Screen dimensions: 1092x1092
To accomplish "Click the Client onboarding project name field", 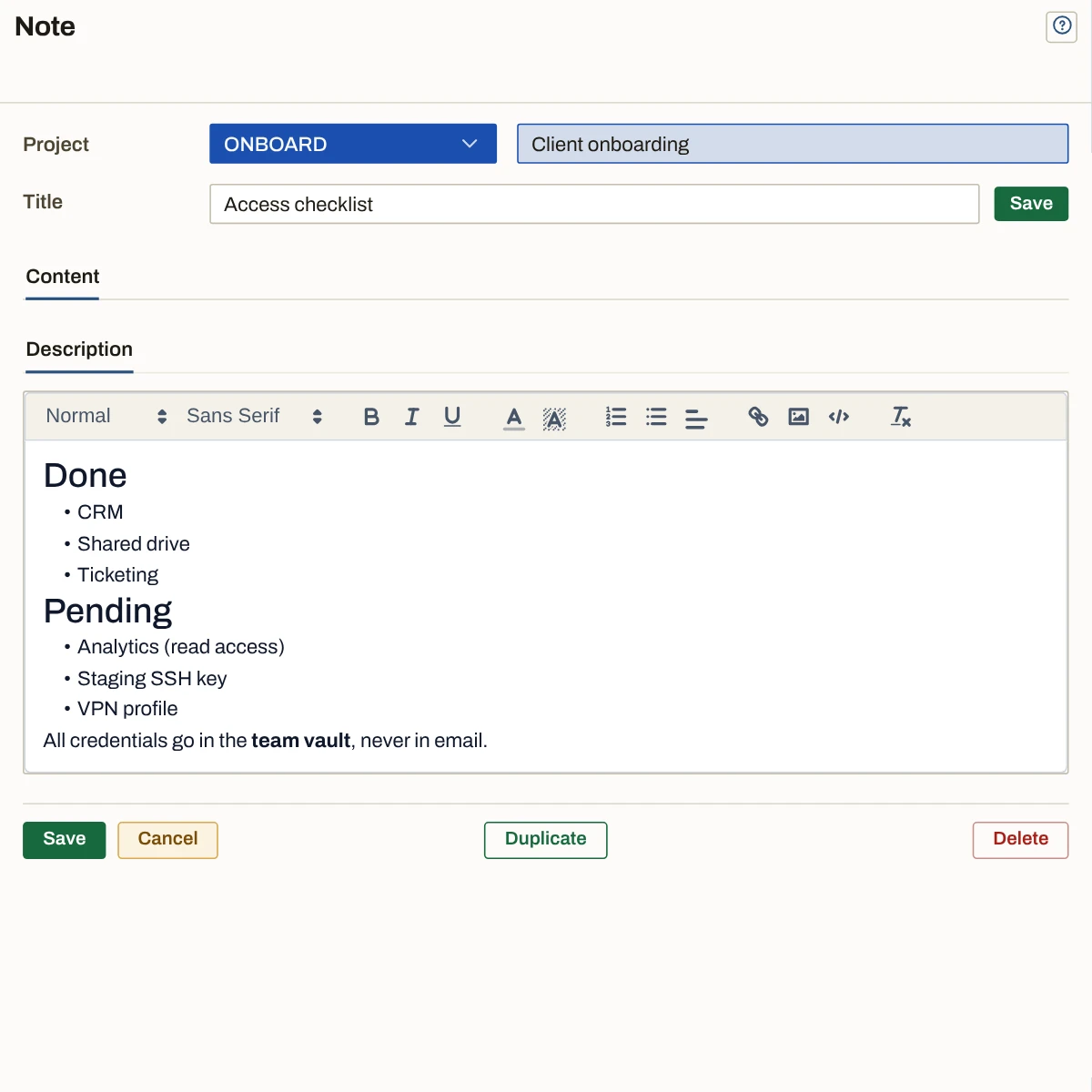I will [x=793, y=144].
